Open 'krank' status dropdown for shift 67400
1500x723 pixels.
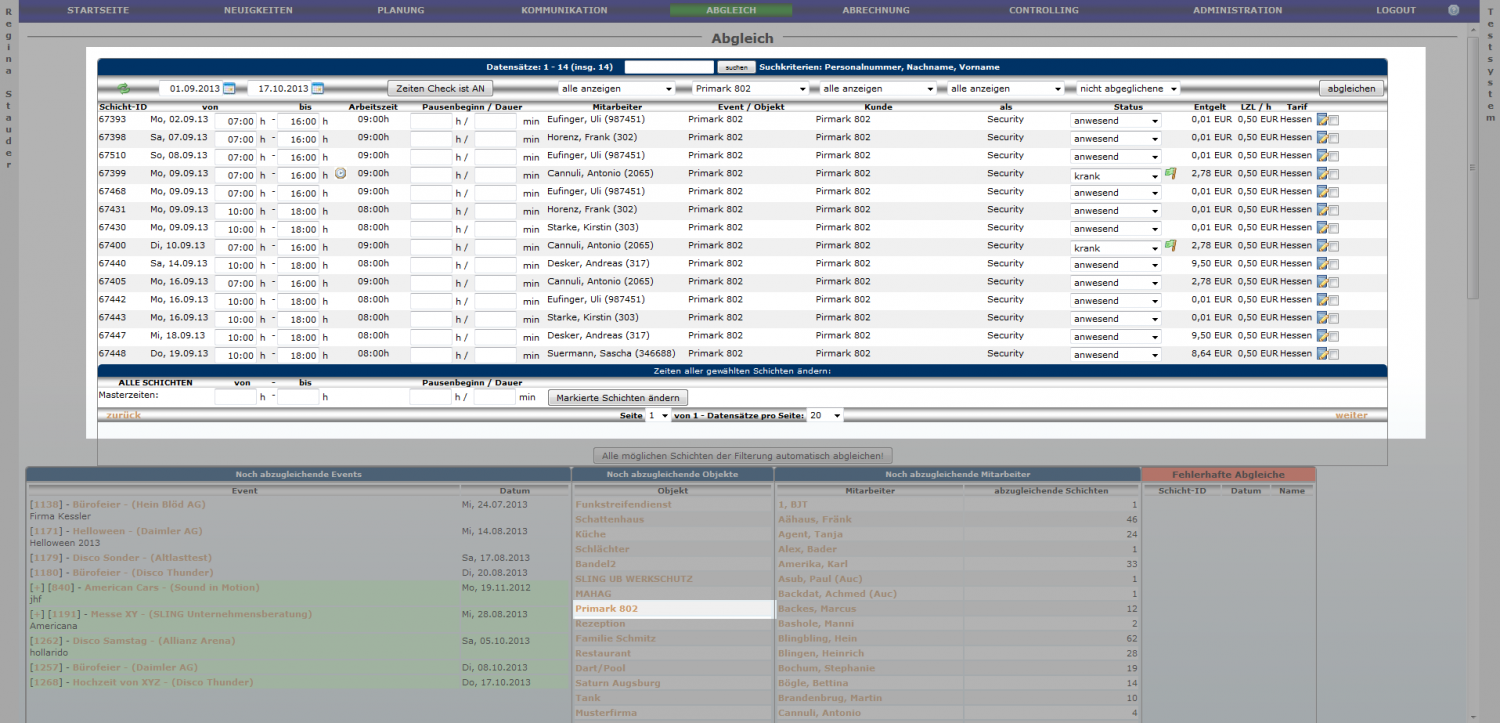1116,247
